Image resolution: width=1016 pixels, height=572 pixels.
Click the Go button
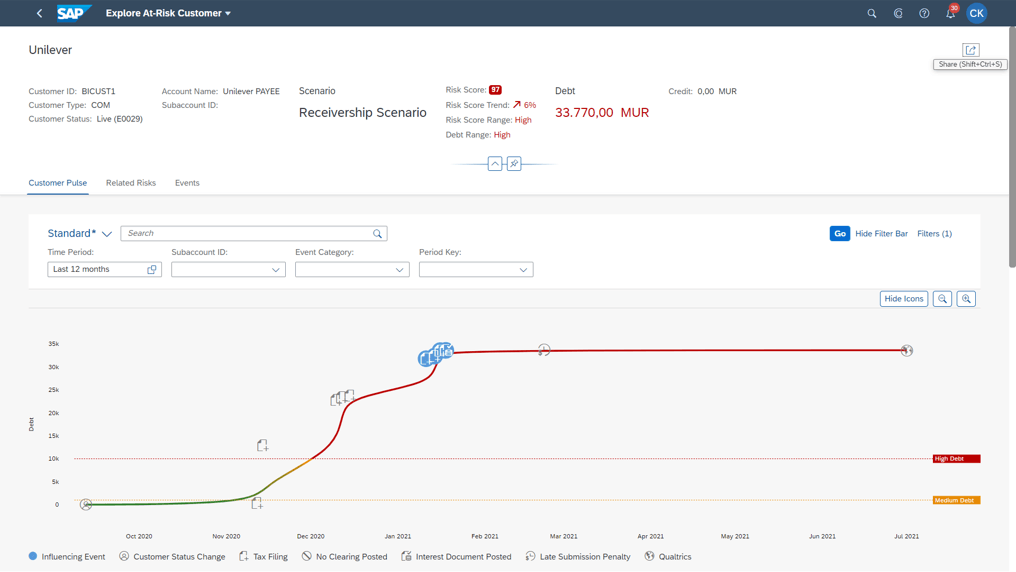[x=840, y=233]
